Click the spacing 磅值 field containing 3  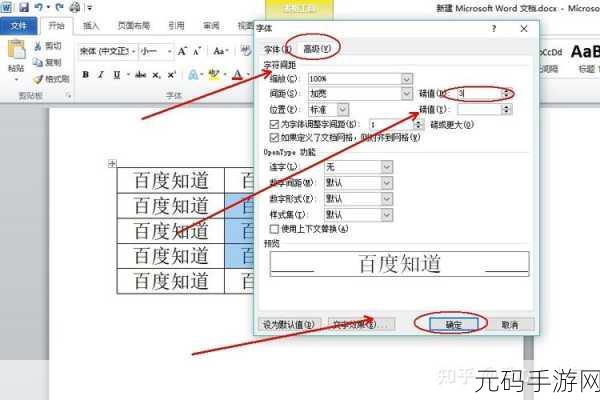480,93
